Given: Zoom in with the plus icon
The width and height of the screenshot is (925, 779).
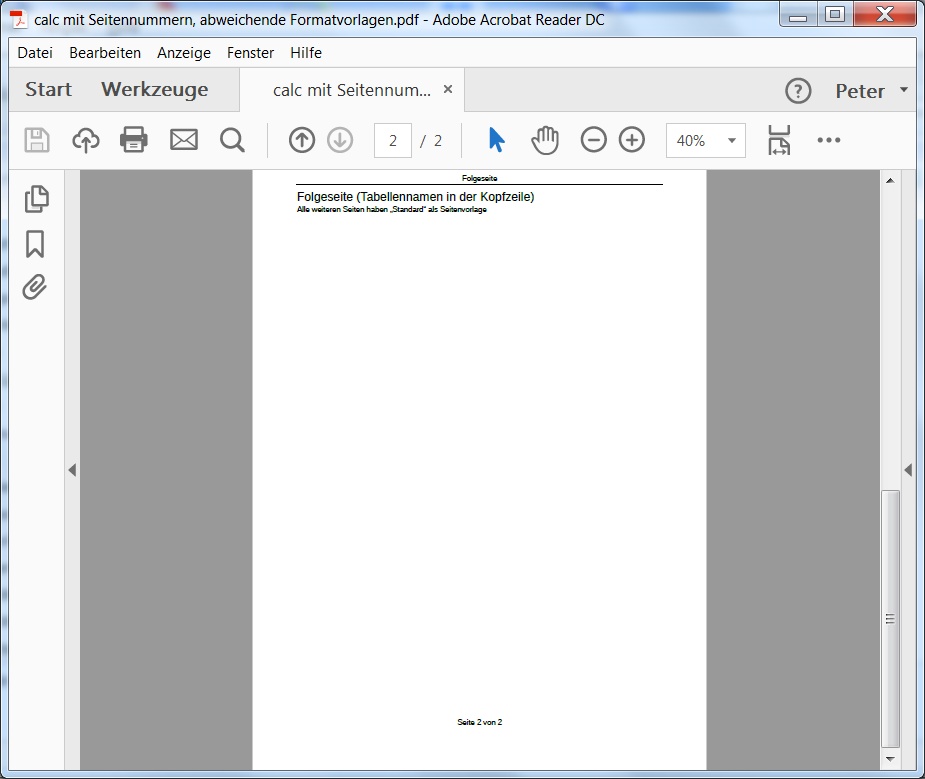Looking at the screenshot, I should pyautogui.click(x=632, y=140).
